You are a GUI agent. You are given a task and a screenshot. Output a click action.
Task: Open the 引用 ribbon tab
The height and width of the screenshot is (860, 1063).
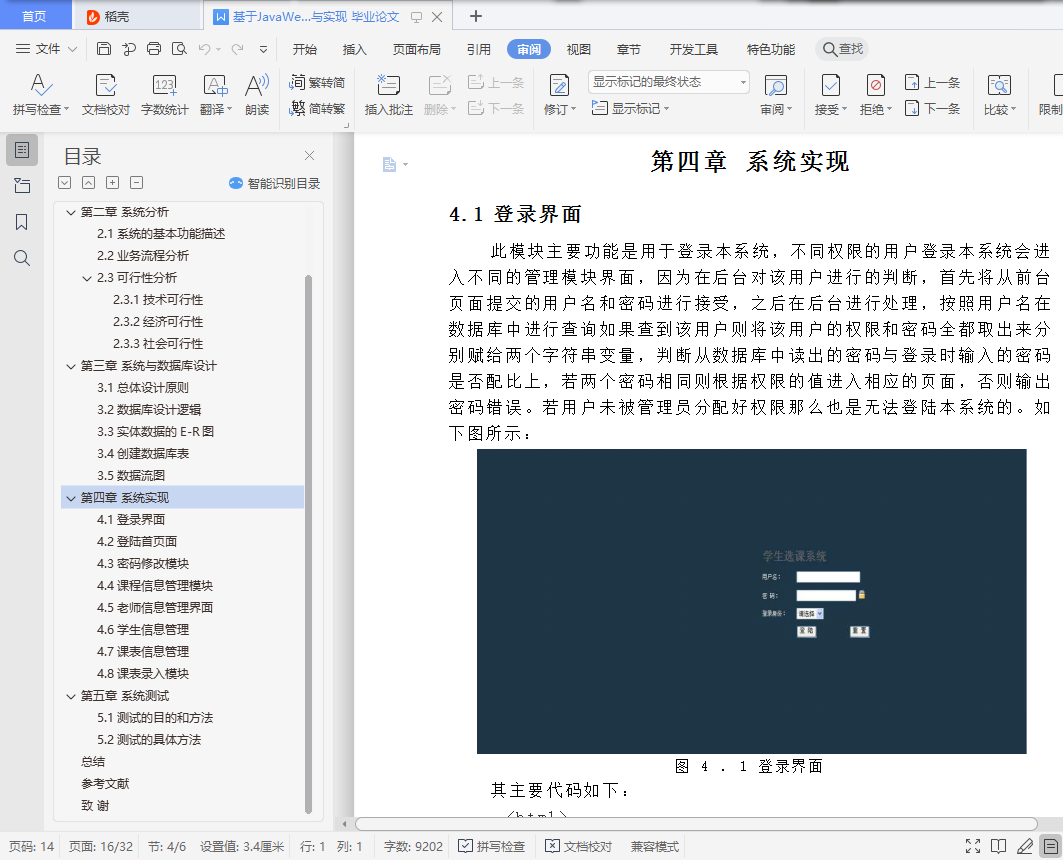[478, 49]
